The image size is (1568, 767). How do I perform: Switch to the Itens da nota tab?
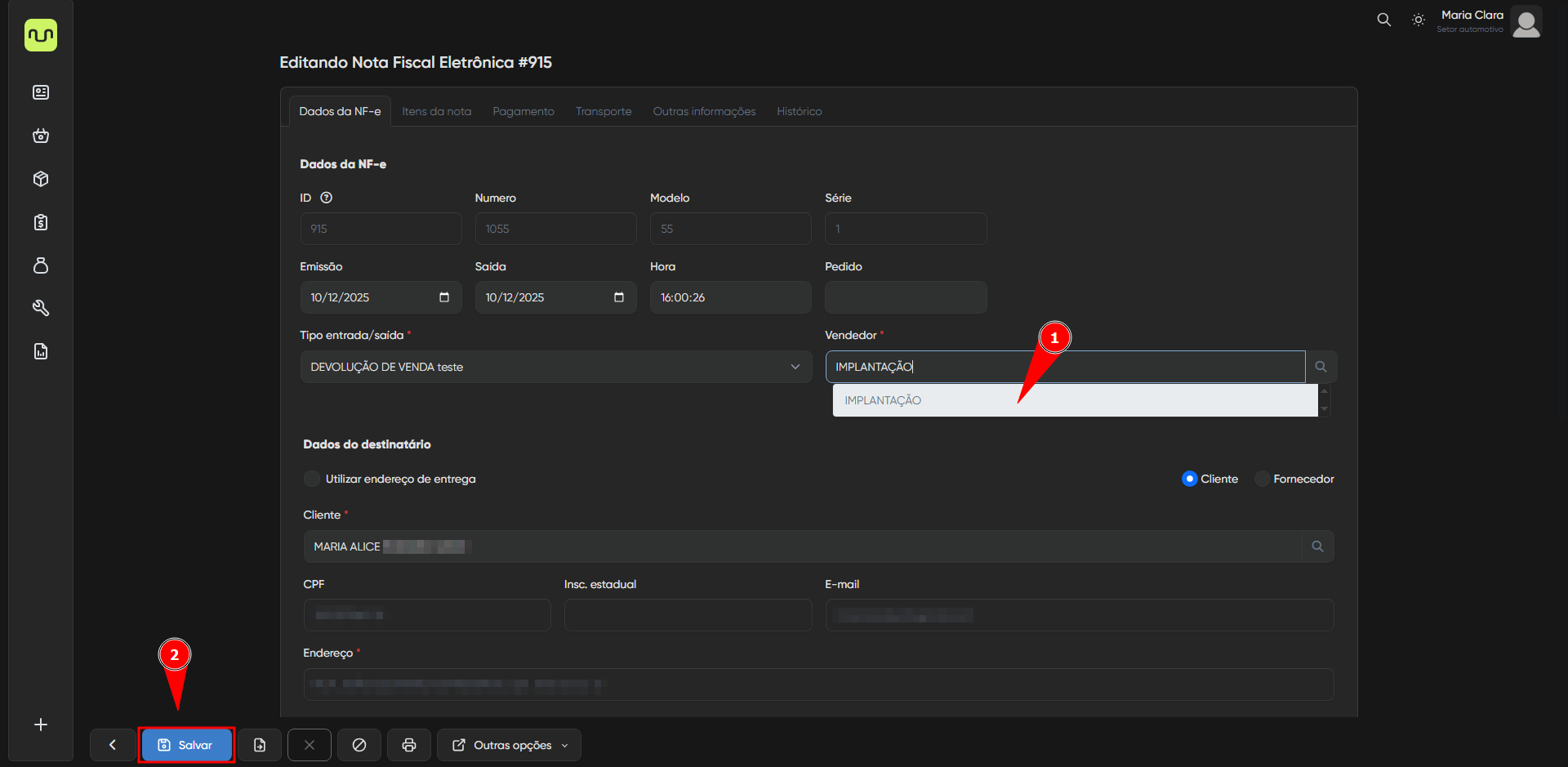(436, 111)
